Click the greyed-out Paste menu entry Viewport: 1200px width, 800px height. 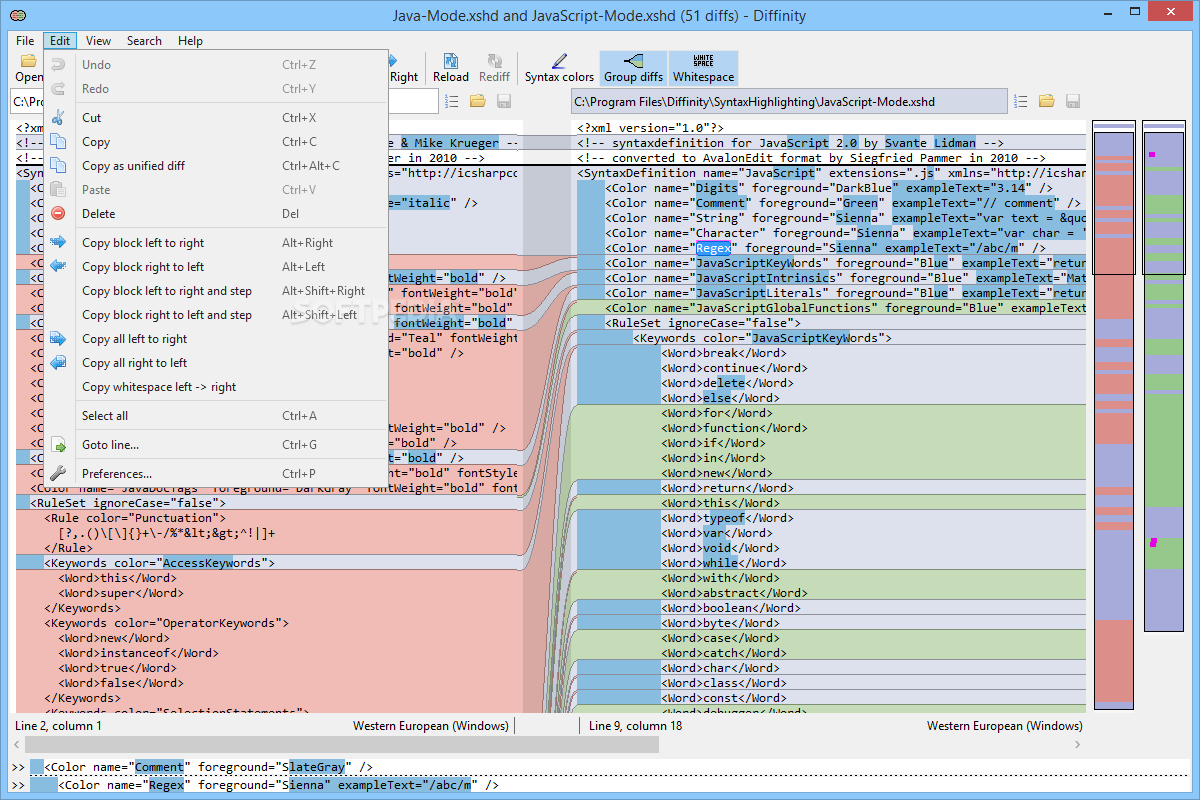tap(216, 190)
